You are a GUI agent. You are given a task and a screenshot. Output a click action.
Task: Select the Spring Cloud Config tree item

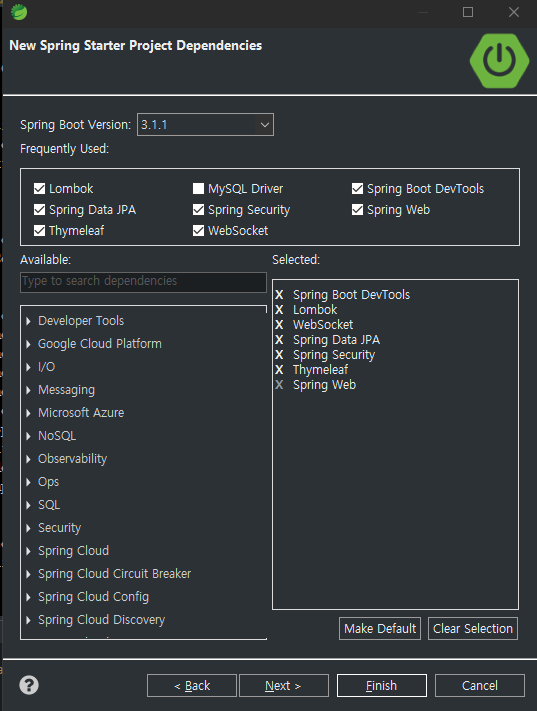(93, 597)
